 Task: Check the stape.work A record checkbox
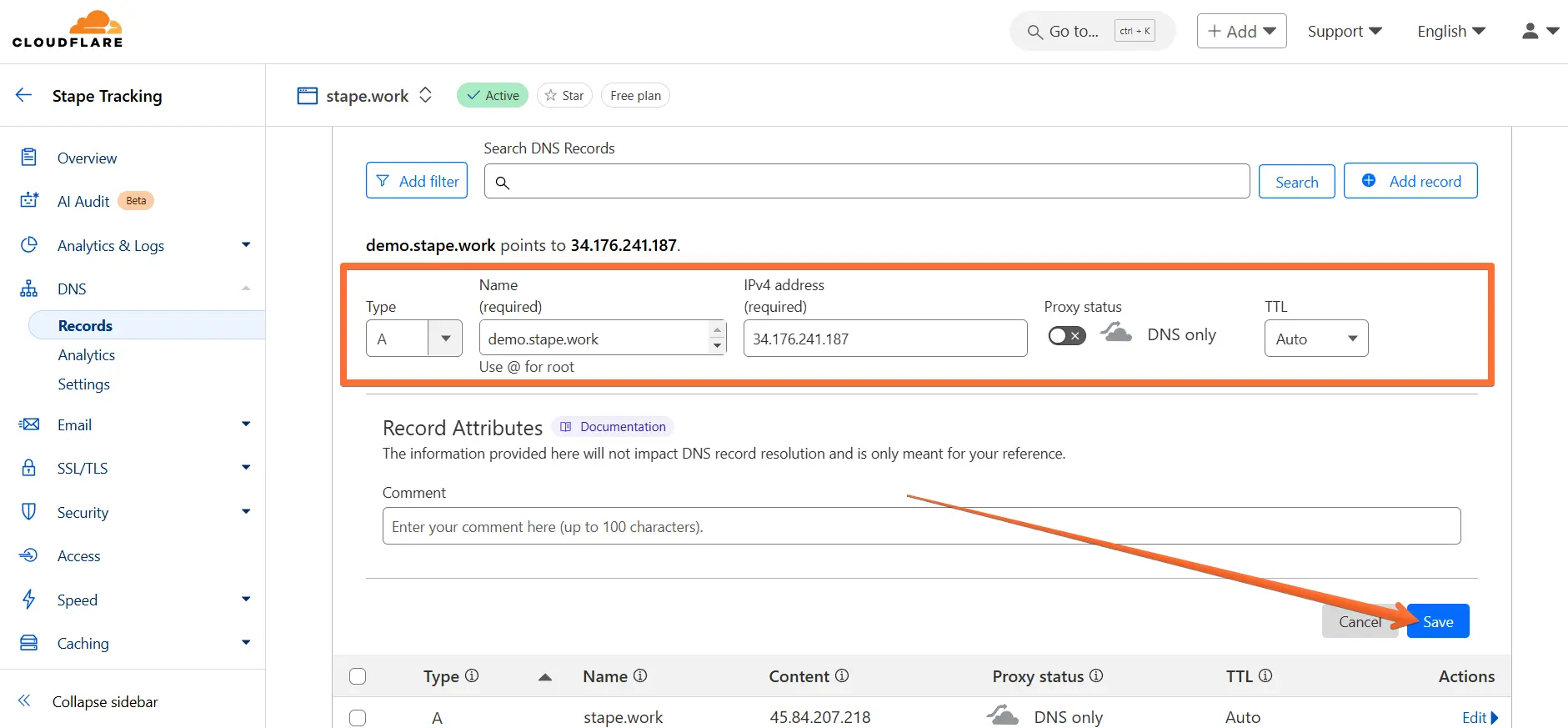358,717
